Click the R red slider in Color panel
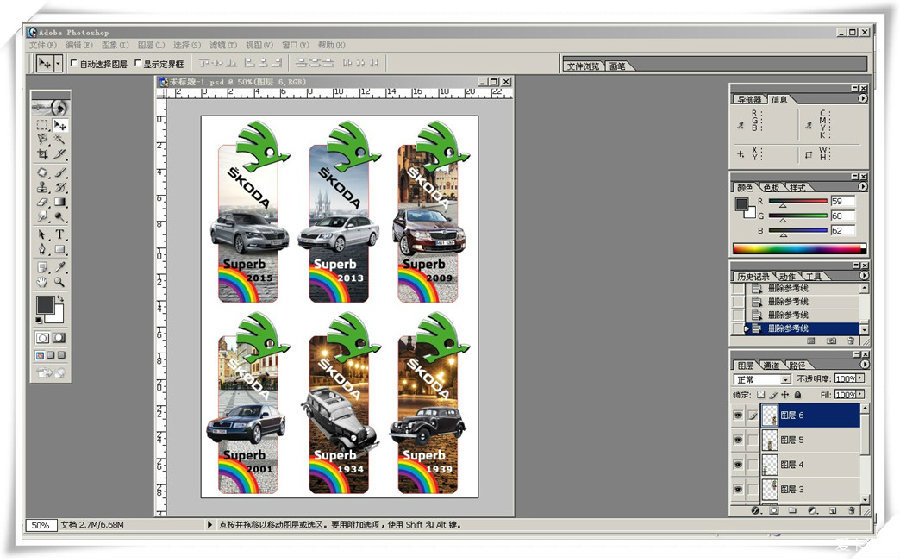900x559 pixels. [798, 201]
